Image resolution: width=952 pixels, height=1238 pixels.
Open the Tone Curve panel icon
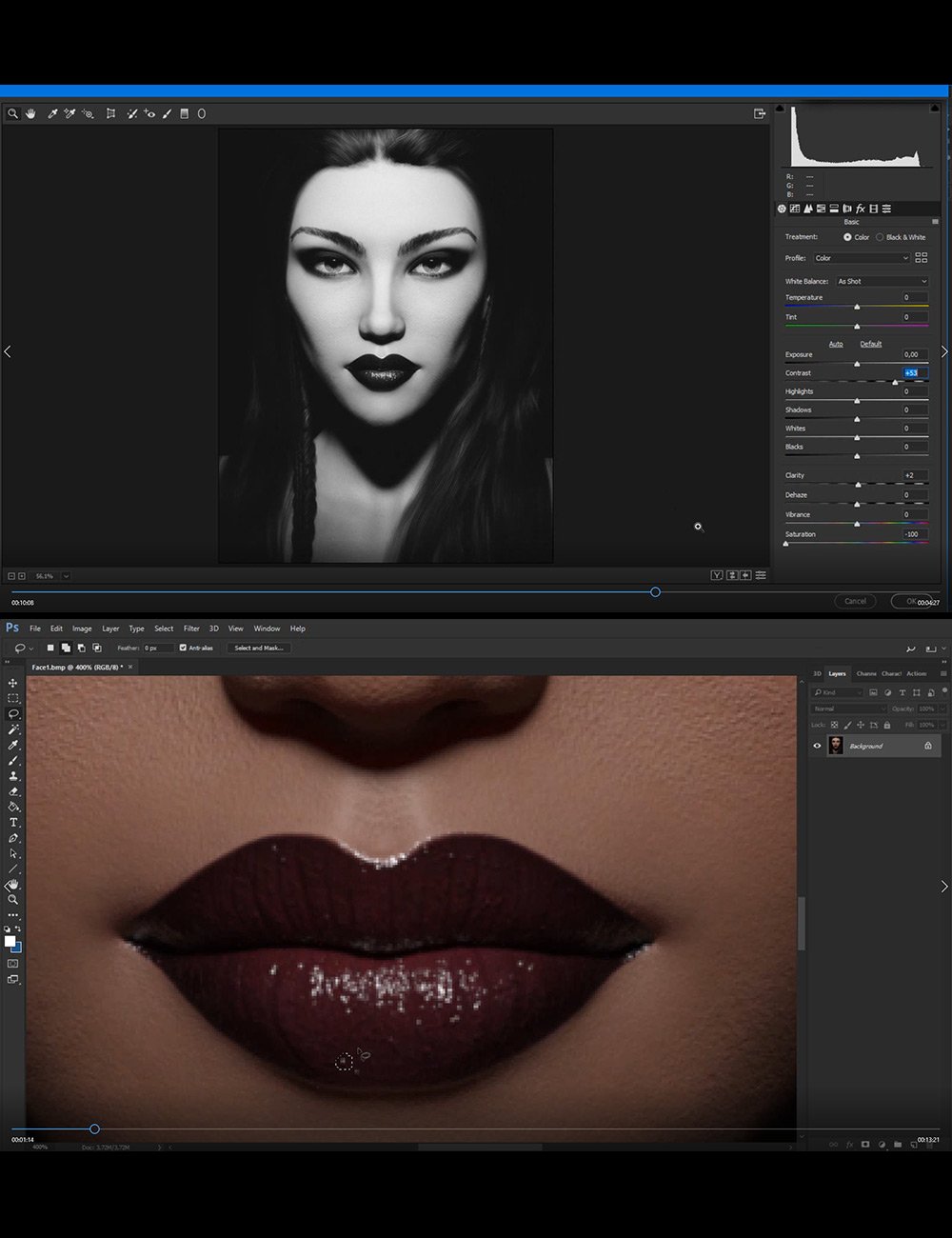coord(795,208)
